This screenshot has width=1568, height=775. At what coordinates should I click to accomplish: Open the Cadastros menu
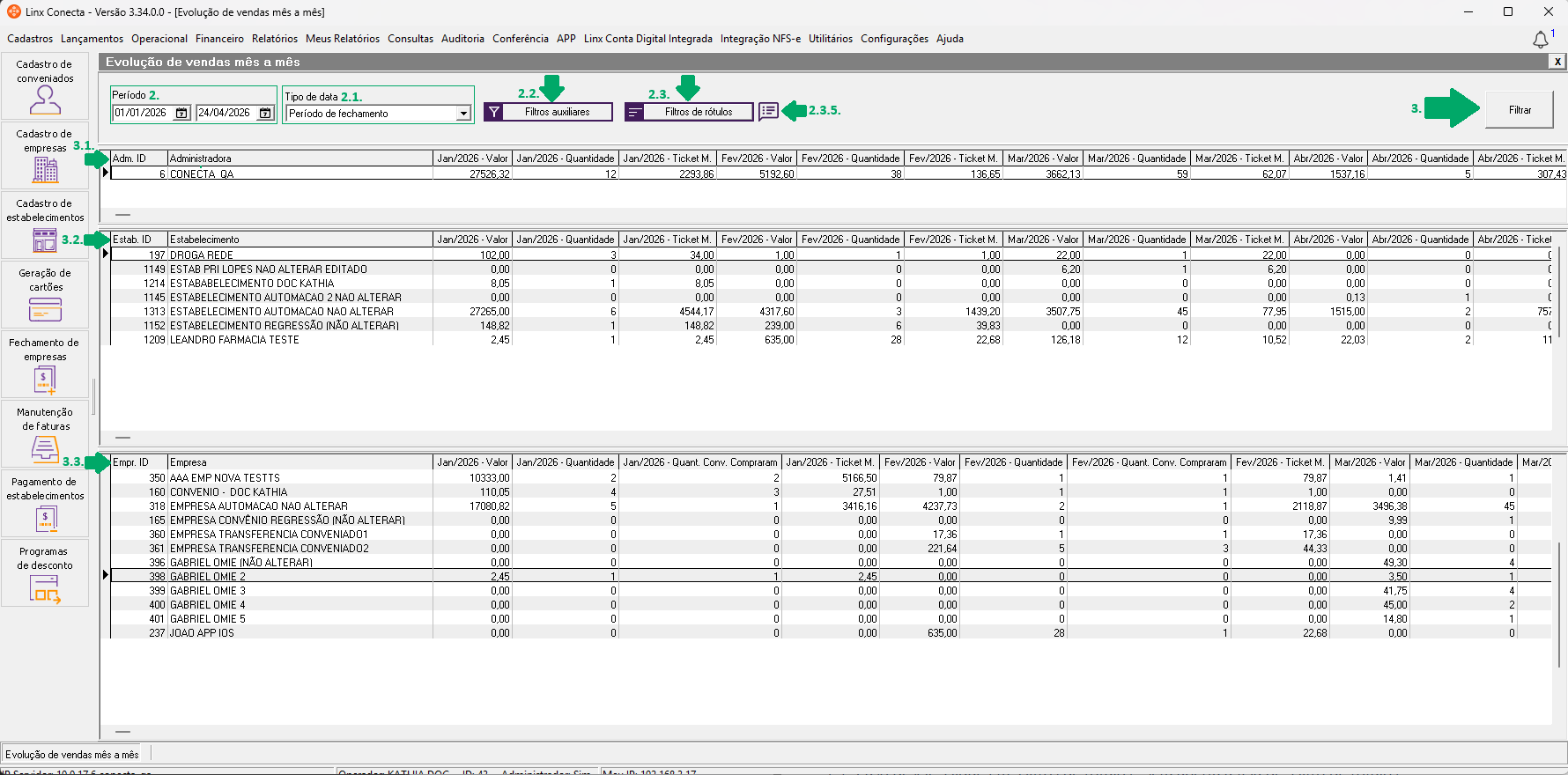click(30, 39)
